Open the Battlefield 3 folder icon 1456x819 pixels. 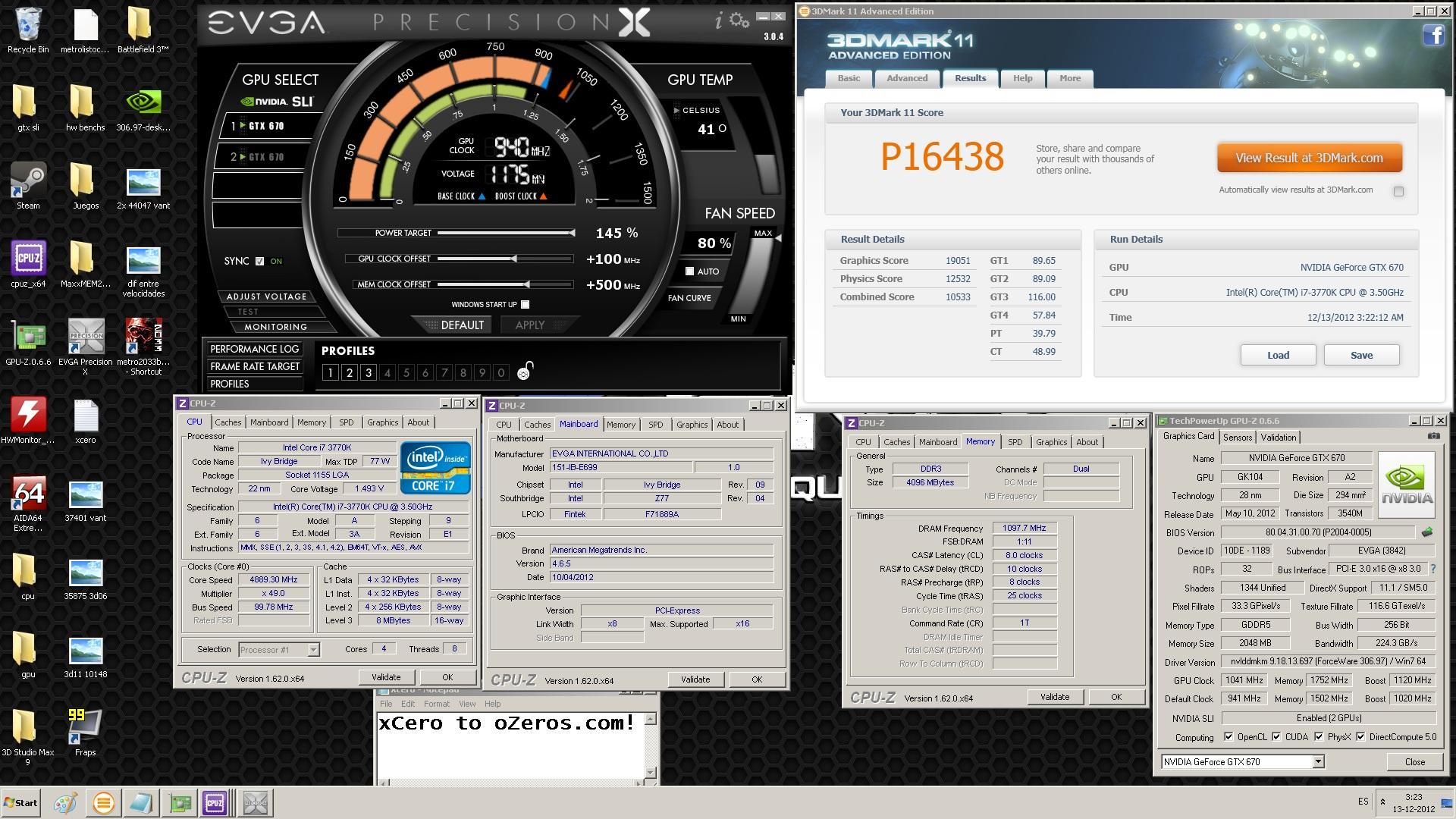point(143,29)
